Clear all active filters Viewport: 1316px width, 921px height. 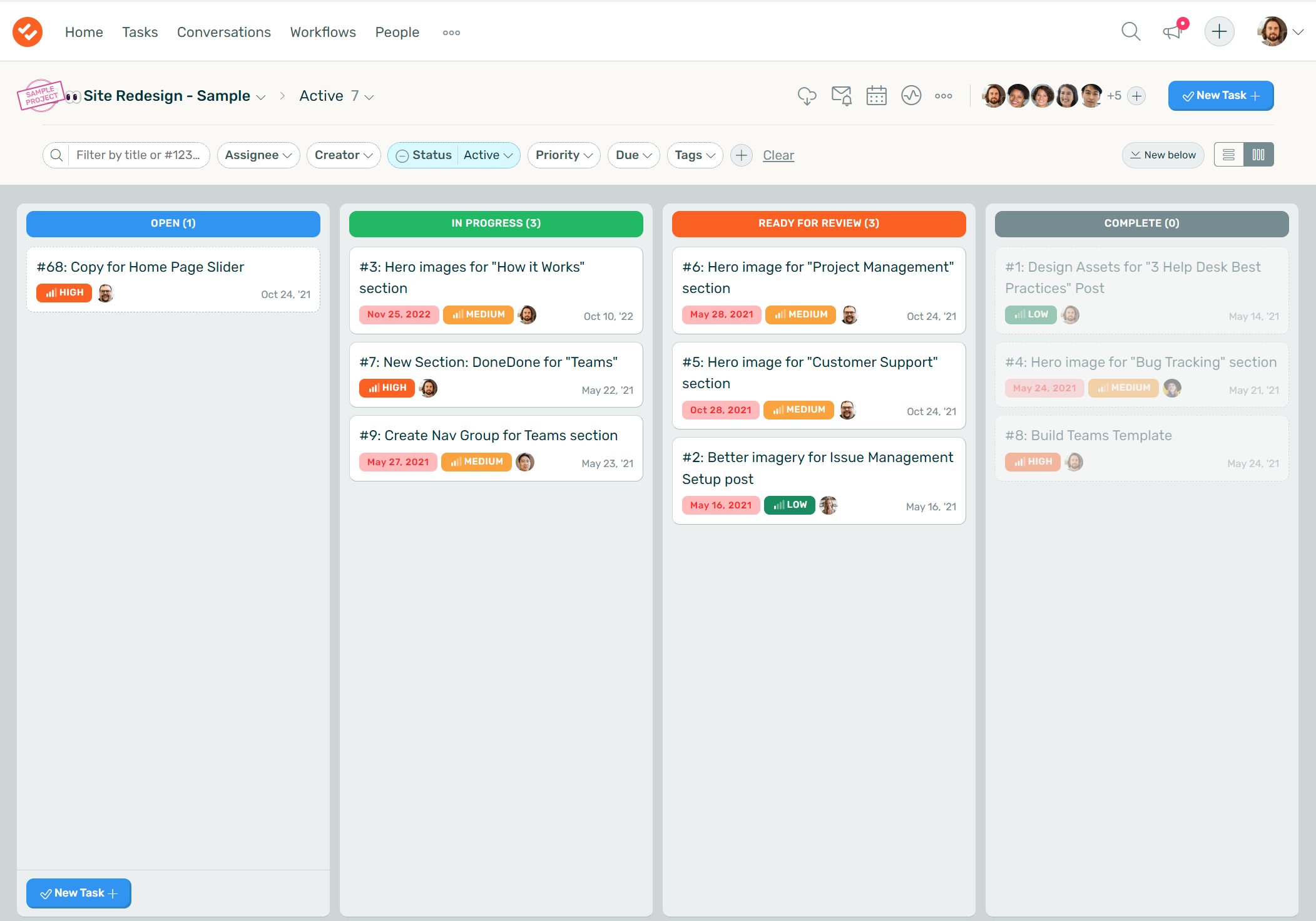coord(778,155)
